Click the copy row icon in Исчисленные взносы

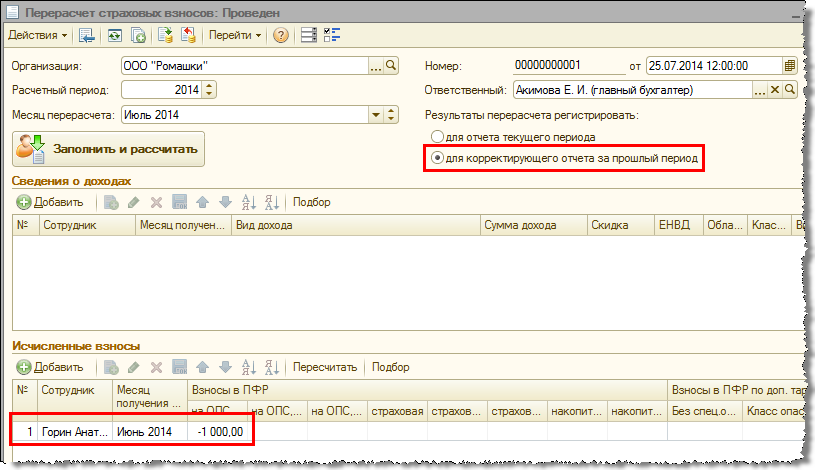click(x=111, y=368)
